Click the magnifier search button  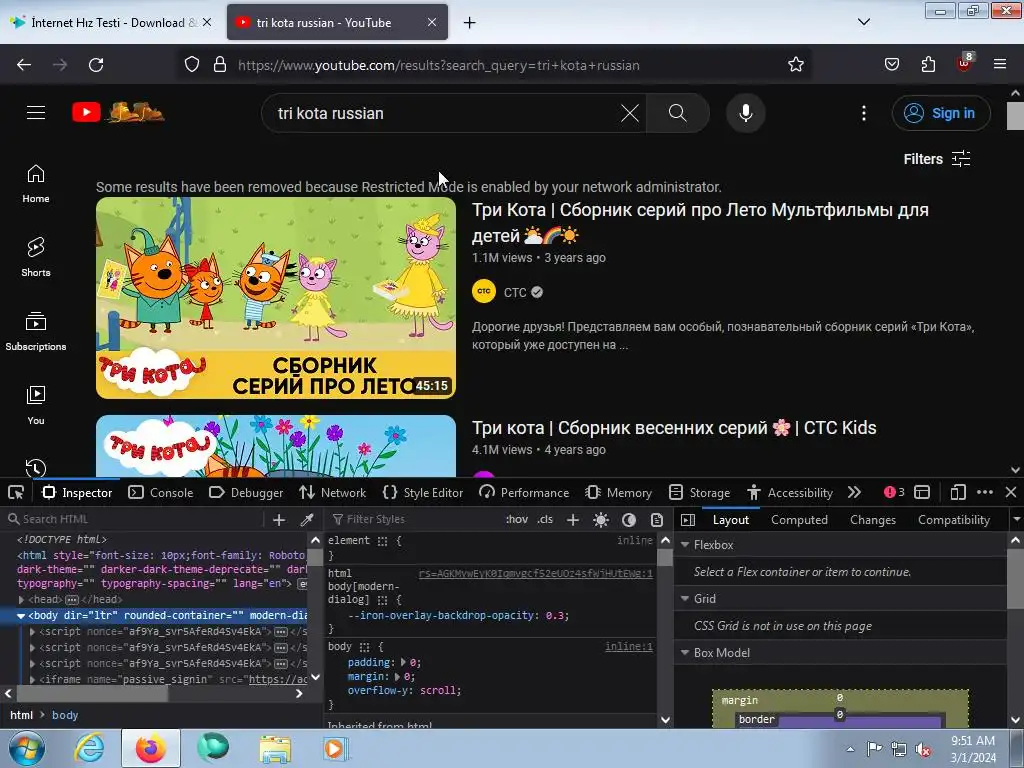(x=678, y=113)
